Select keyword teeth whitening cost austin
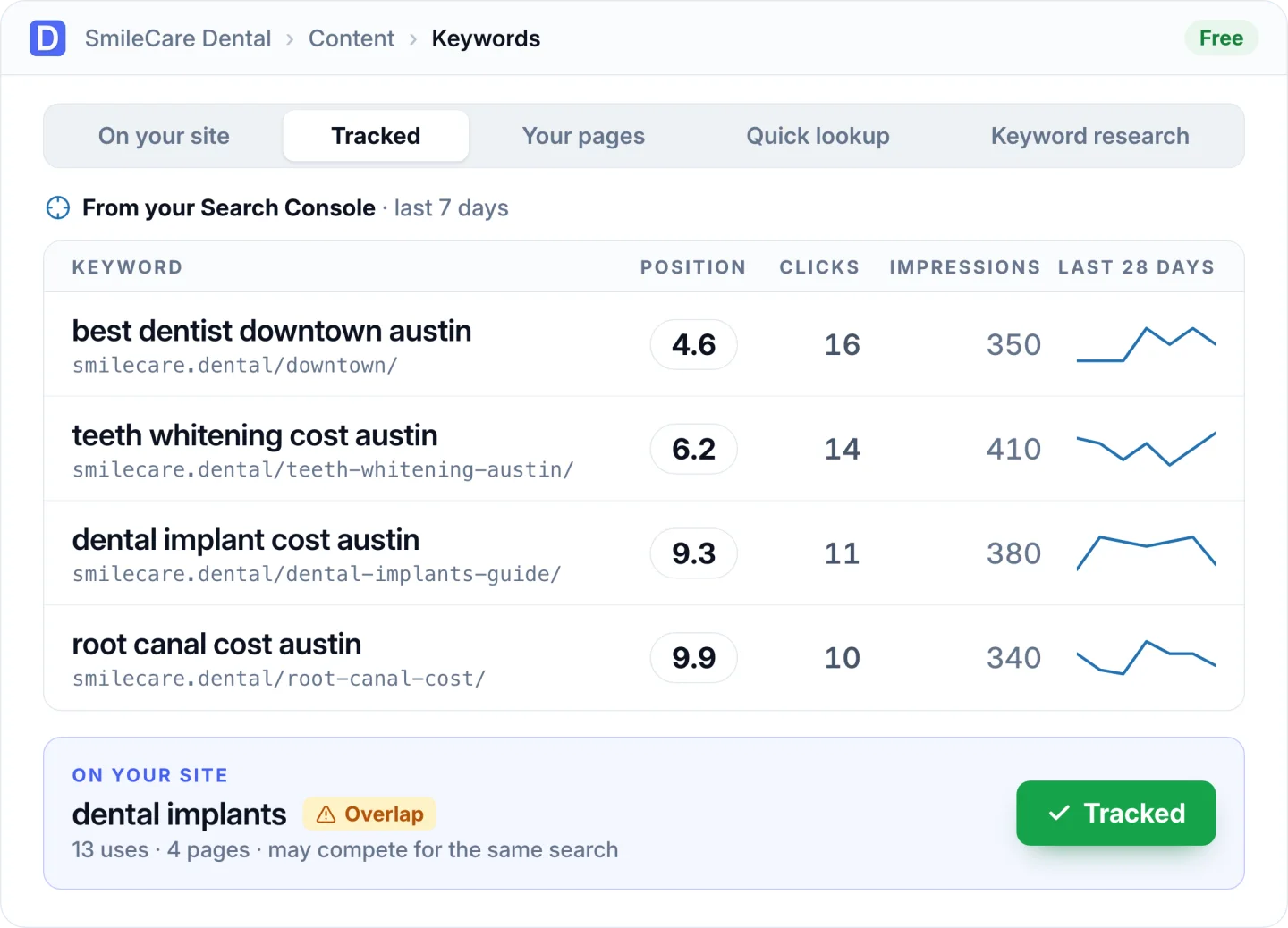 (255, 435)
